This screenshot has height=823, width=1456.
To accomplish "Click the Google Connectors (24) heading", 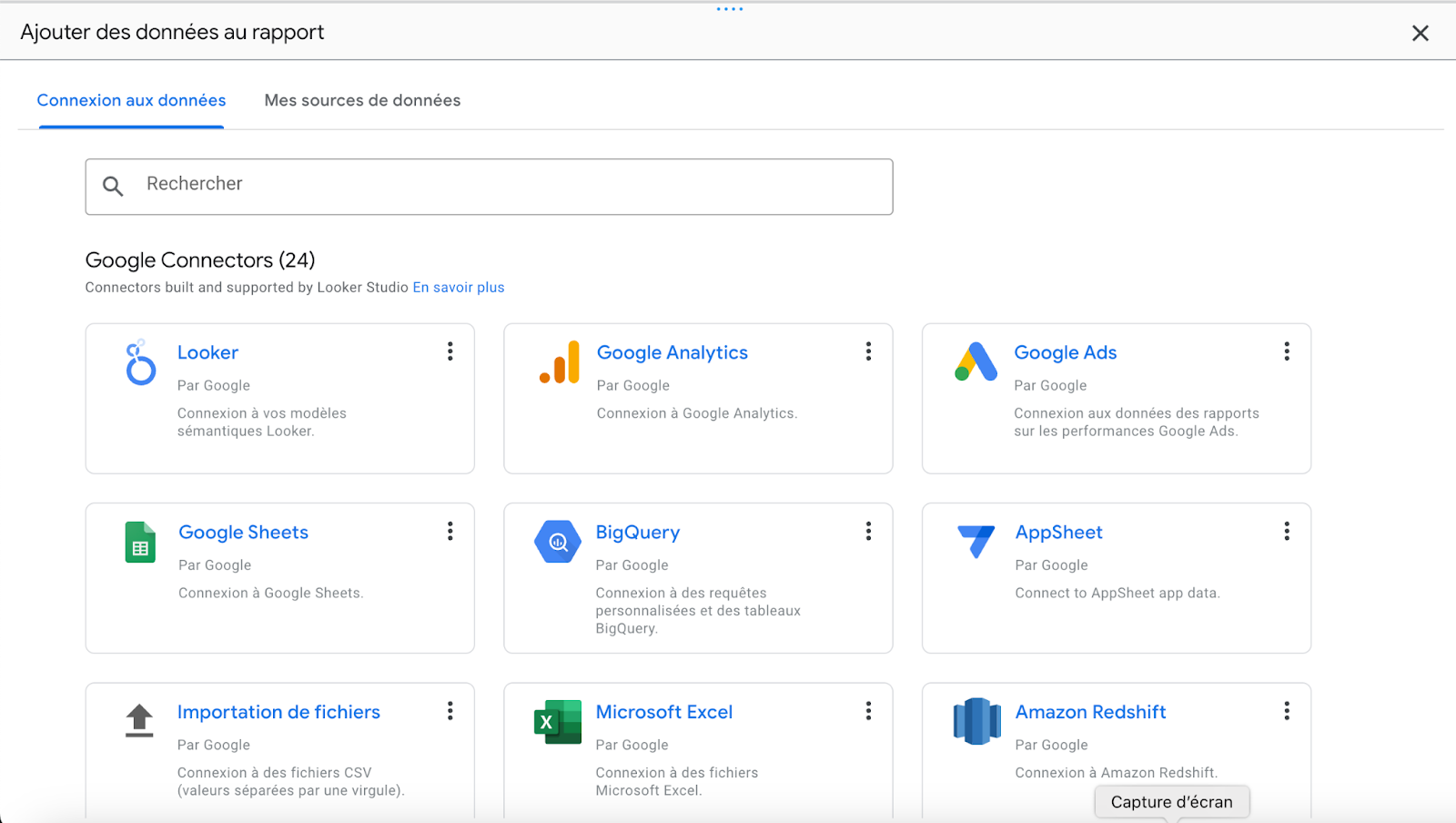I will pyautogui.click(x=200, y=260).
